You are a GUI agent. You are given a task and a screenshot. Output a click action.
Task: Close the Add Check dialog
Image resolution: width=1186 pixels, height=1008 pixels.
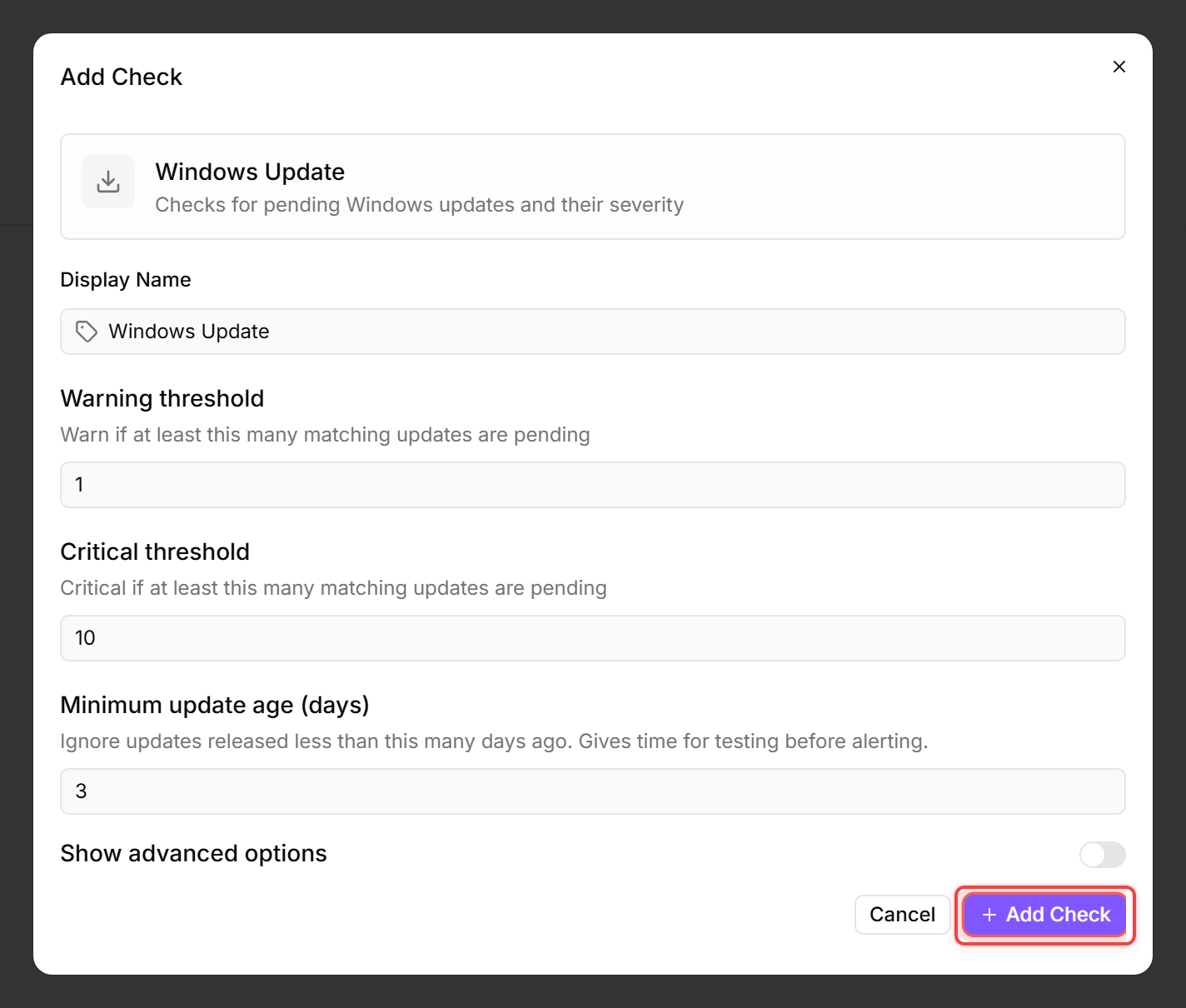[1119, 67]
